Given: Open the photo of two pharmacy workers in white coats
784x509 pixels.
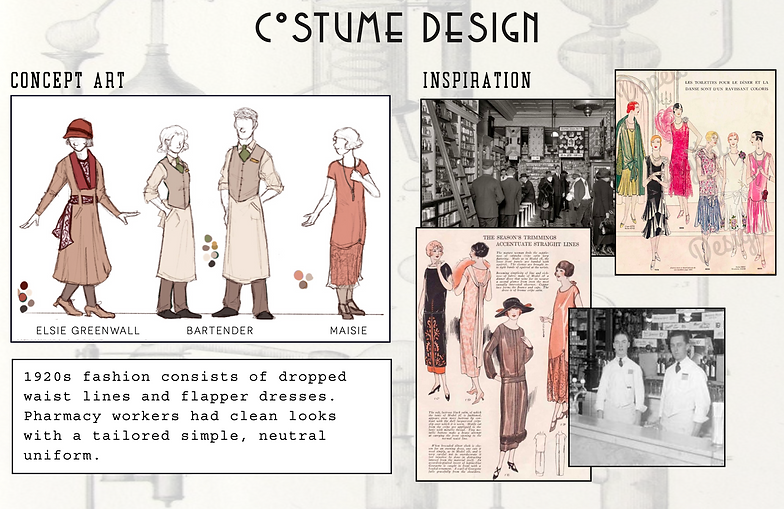Looking at the screenshot, I should coord(646,387).
